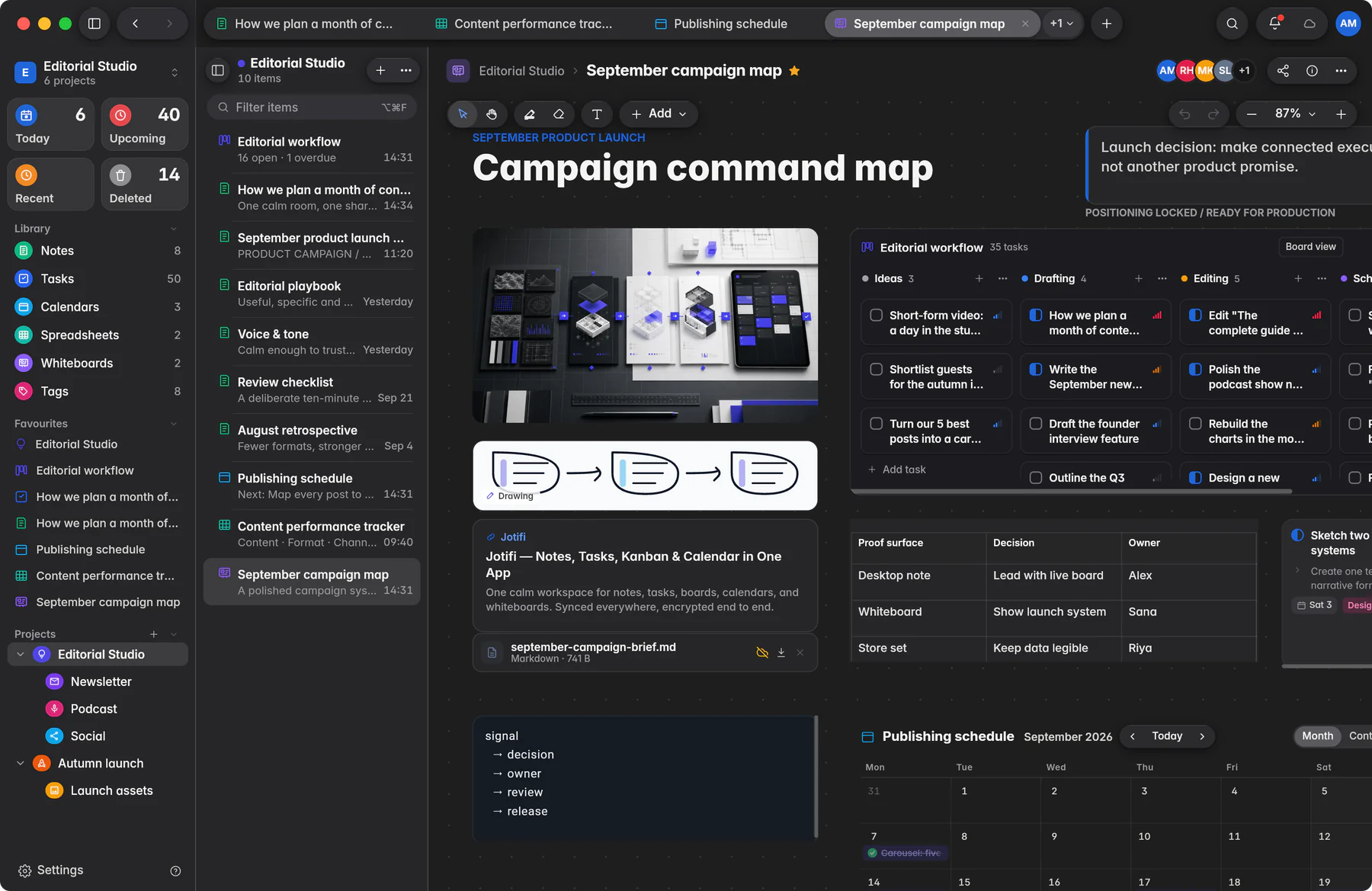Open the share icon in header
Image resolution: width=1372 pixels, height=891 pixels.
point(1284,71)
